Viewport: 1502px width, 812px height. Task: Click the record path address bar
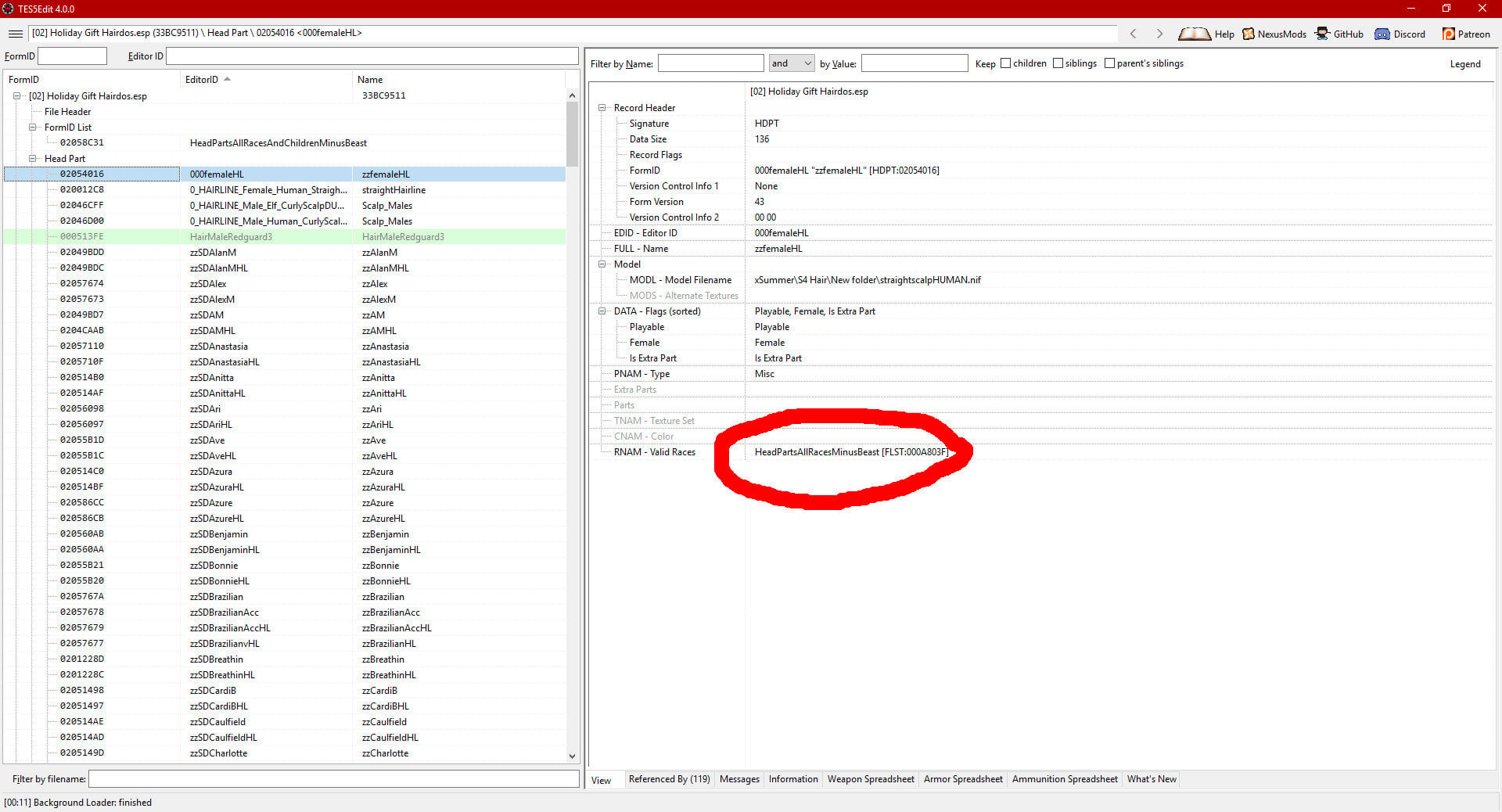pos(573,33)
